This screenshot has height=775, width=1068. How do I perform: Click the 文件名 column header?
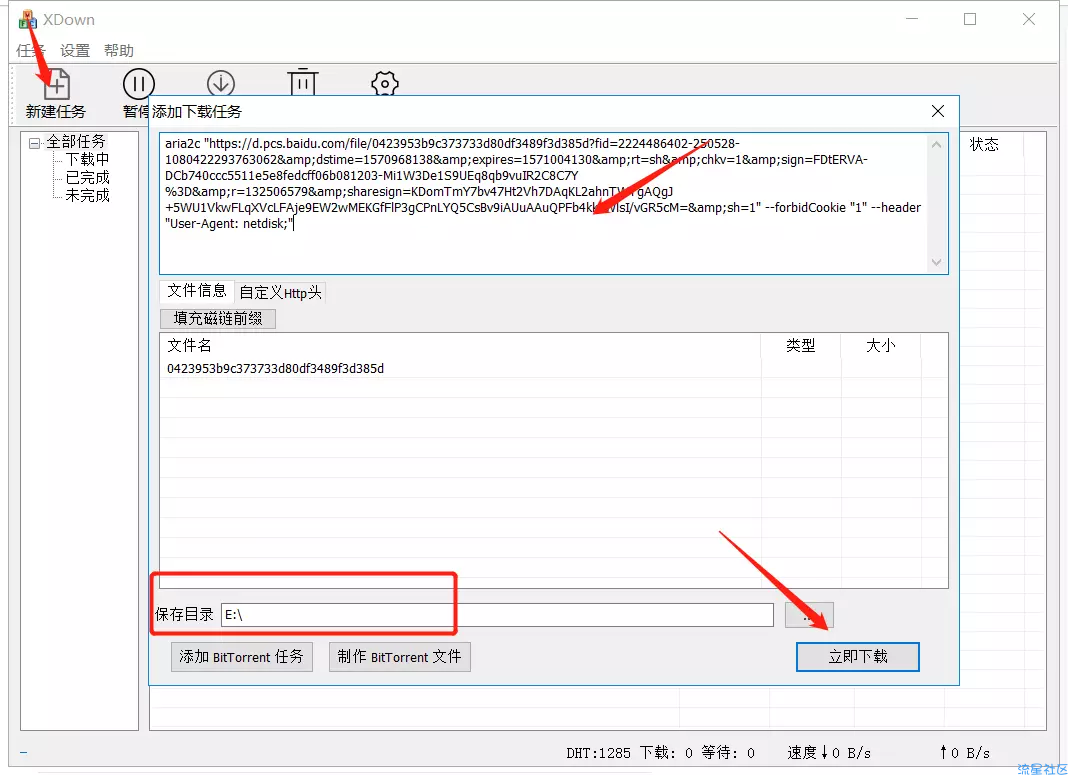(460, 345)
